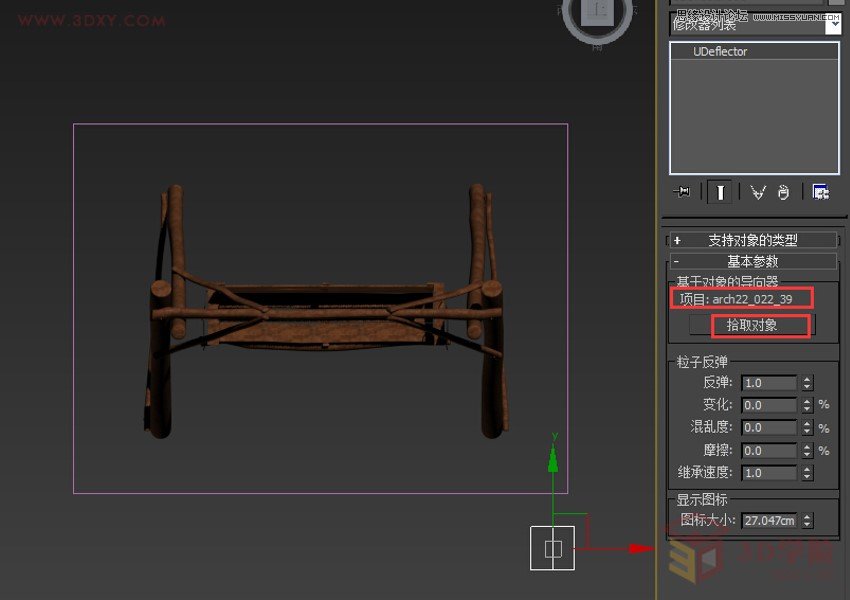Toggle the Pin Stack icon
Image resolution: width=850 pixels, height=600 pixels.
pyautogui.click(x=683, y=192)
